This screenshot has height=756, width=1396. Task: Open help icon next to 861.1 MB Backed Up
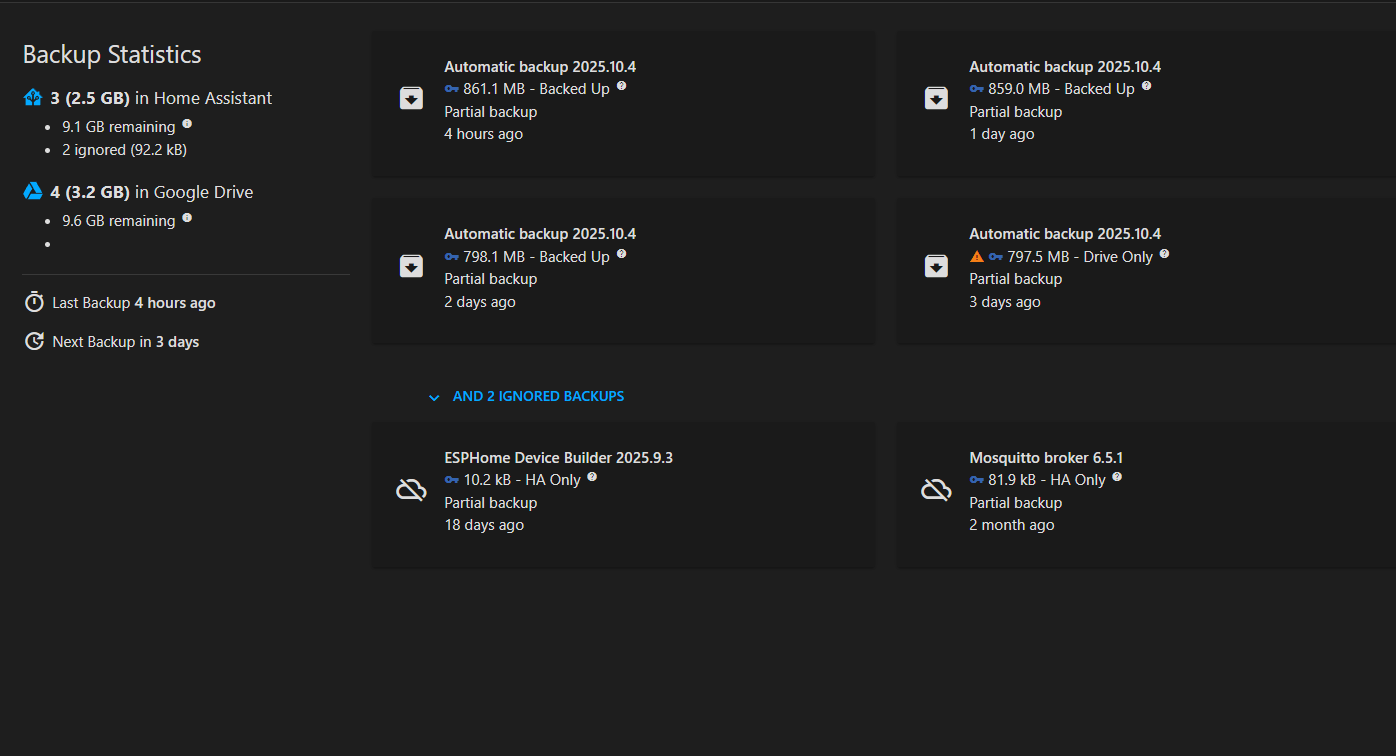tap(621, 87)
